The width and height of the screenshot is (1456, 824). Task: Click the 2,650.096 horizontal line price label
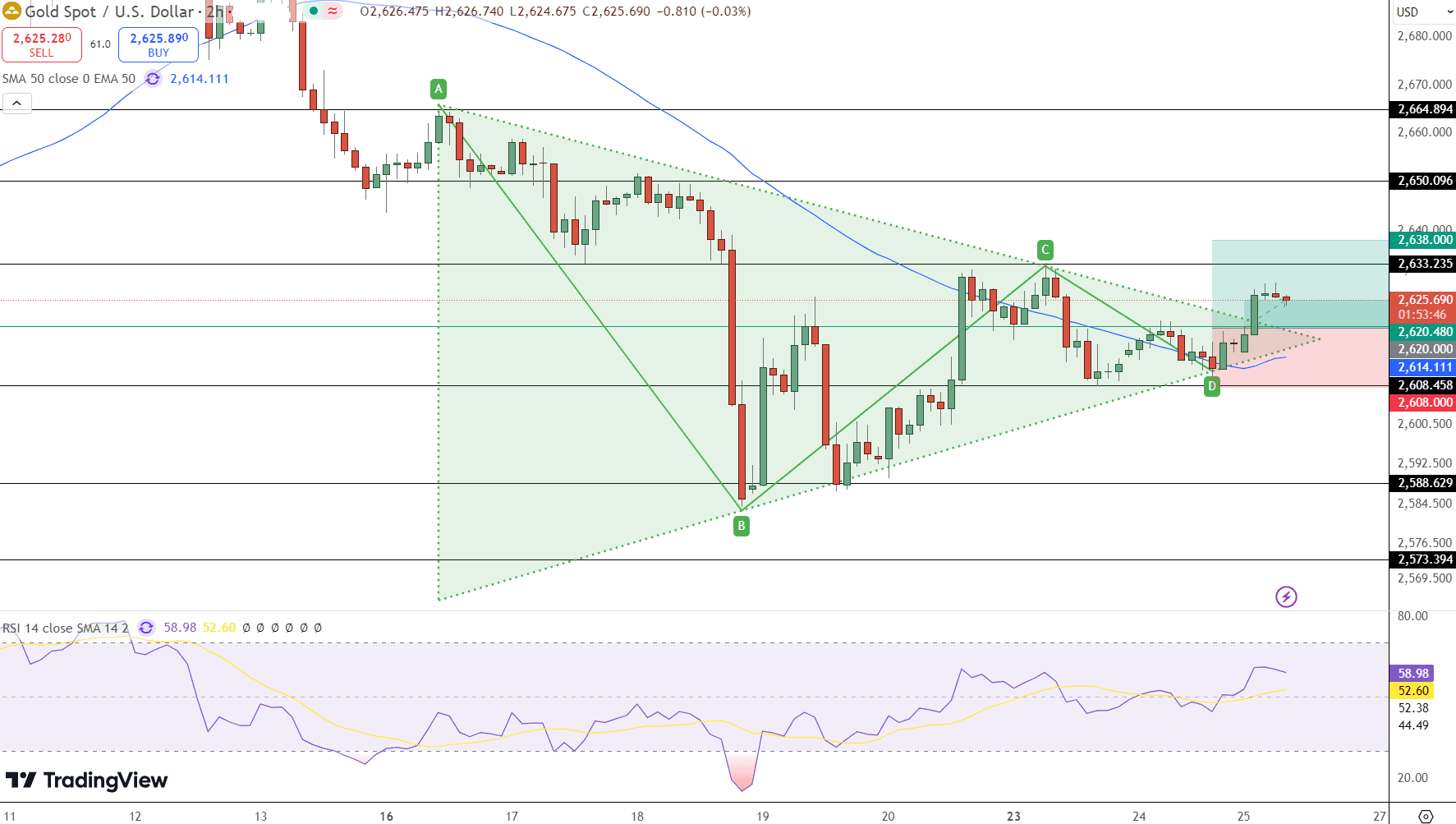coord(1422,181)
